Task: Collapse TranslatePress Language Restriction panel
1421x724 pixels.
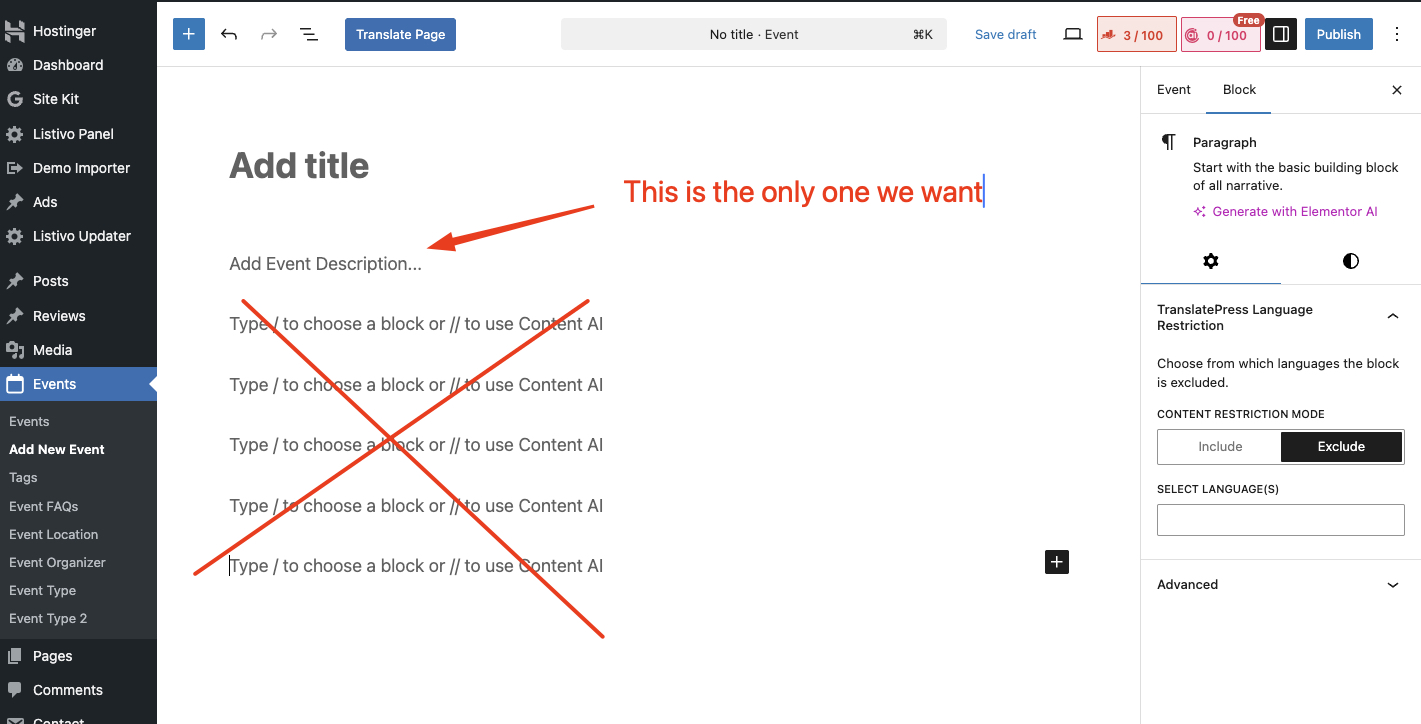Action: pos(1393,317)
